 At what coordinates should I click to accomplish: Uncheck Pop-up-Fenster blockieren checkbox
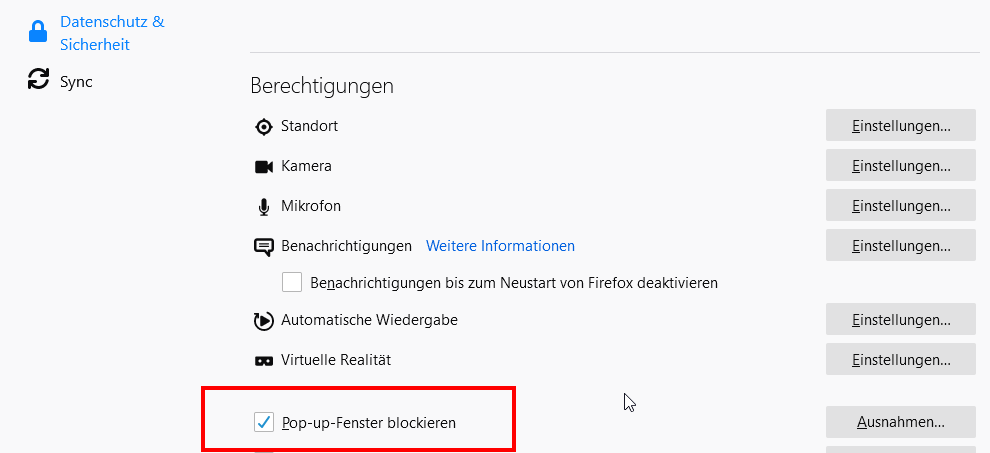(x=264, y=423)
